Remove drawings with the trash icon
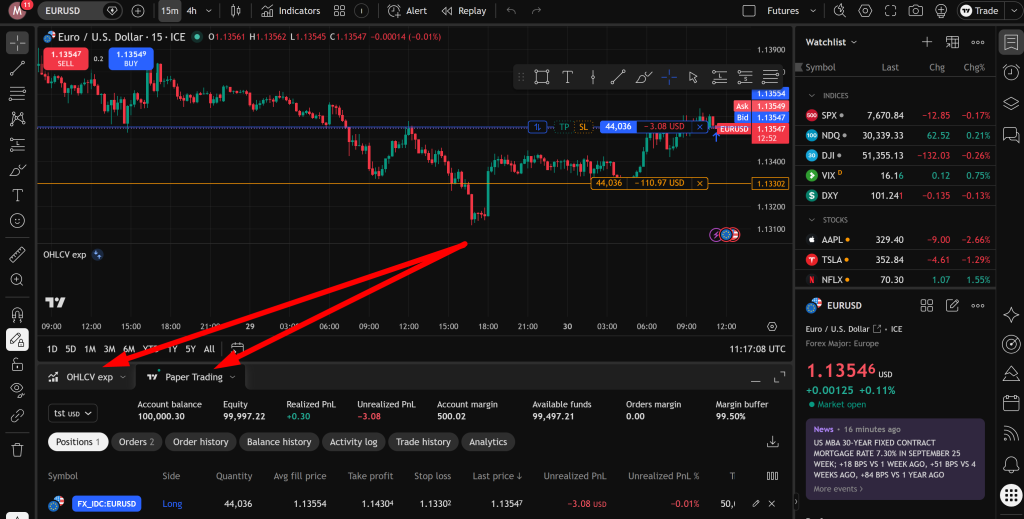This screenshot has width=1024, height=519. (x=17, y=450)
